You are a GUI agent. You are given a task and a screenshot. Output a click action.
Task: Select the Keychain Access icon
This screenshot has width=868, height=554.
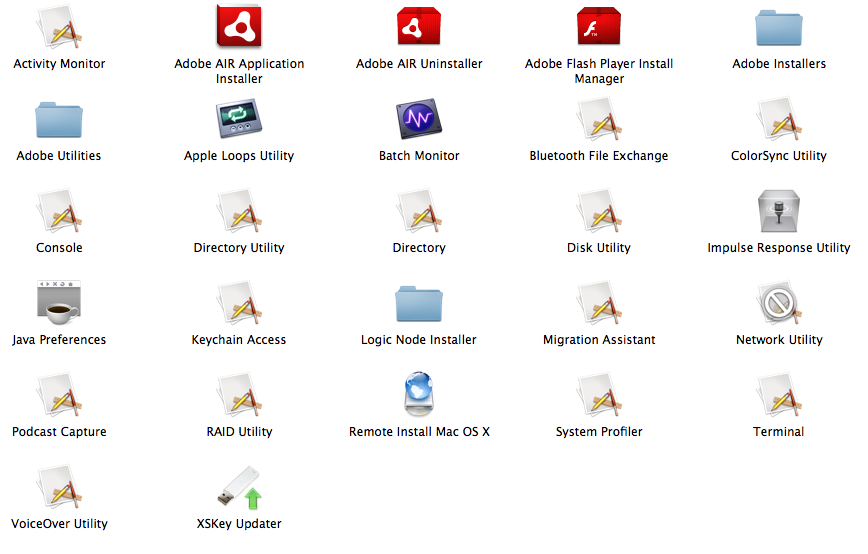239,302
